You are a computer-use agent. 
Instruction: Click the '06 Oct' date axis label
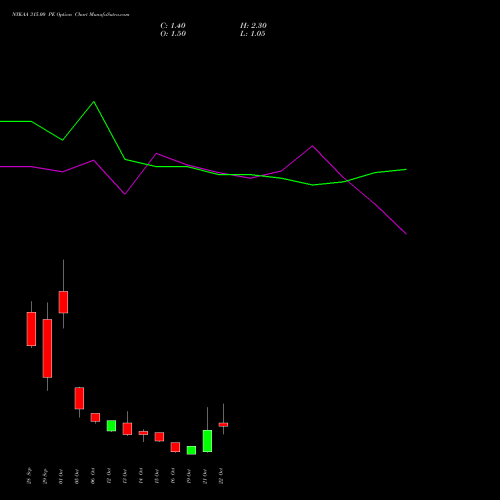[x=93, y=476]
